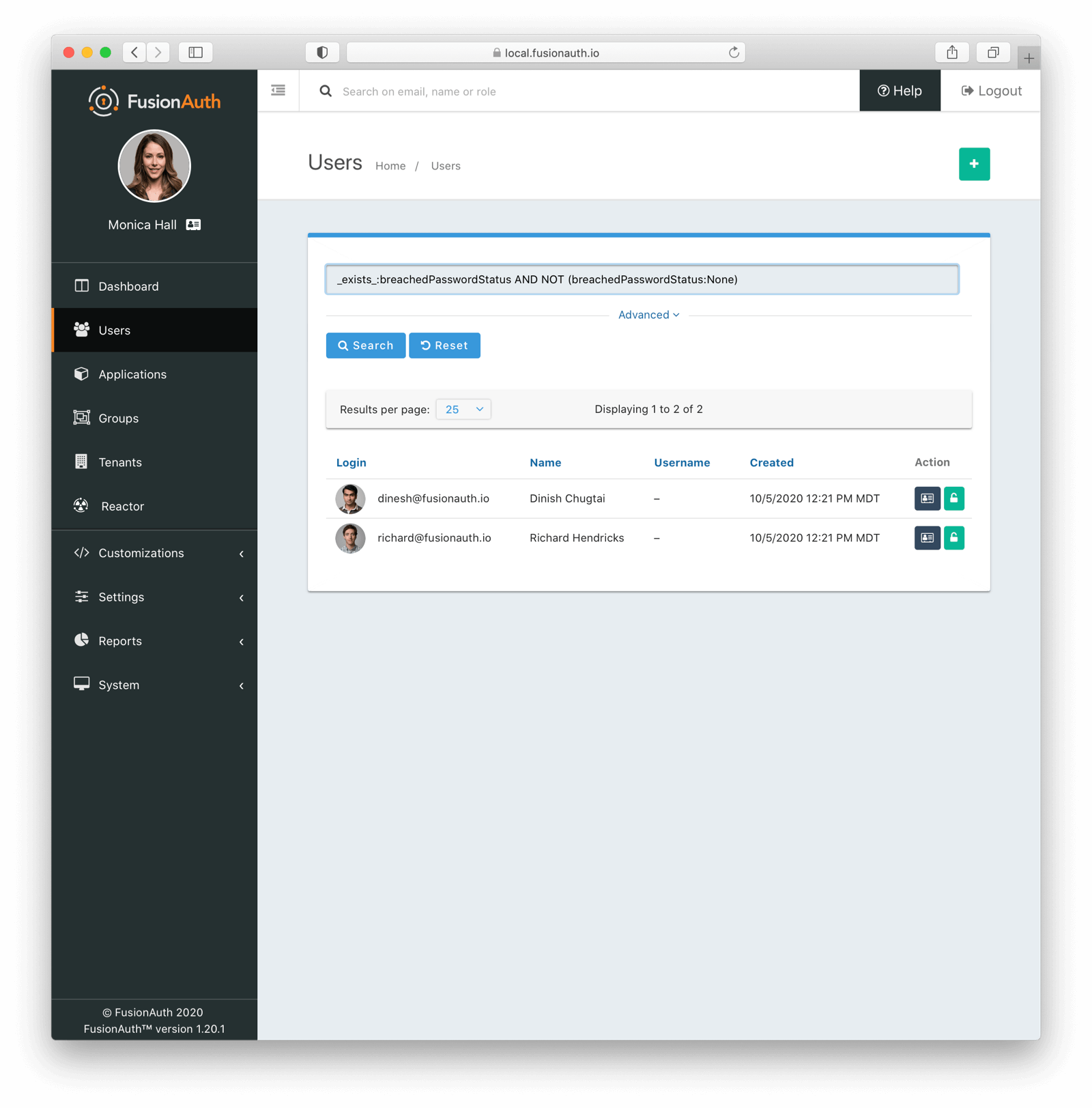The width and height of the screenshot is (1092, 1108).
Task: Sort the table by Name column
Action: pyautogui.click(x=545, y=463)
